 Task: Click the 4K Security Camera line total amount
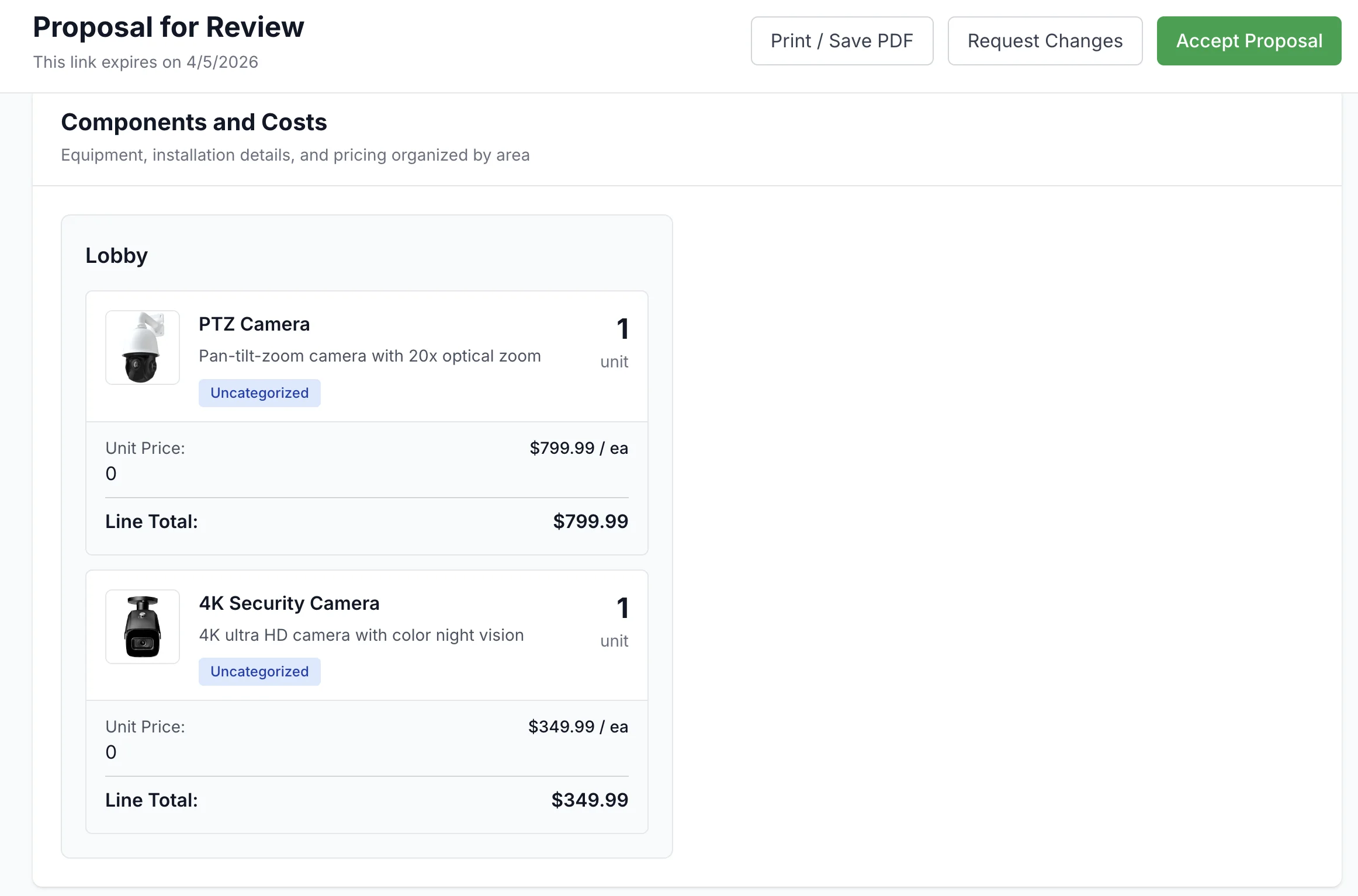pos(590,800)
